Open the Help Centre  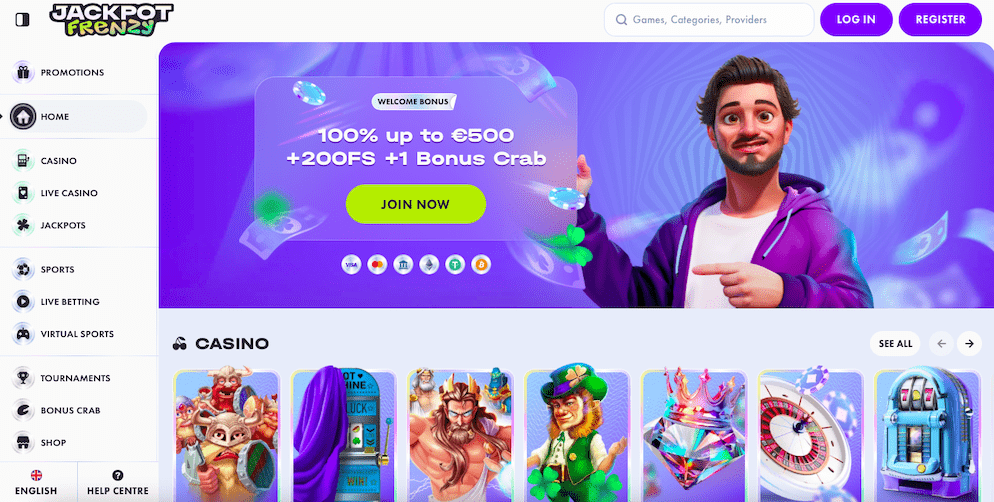click(x=118, y=482)
